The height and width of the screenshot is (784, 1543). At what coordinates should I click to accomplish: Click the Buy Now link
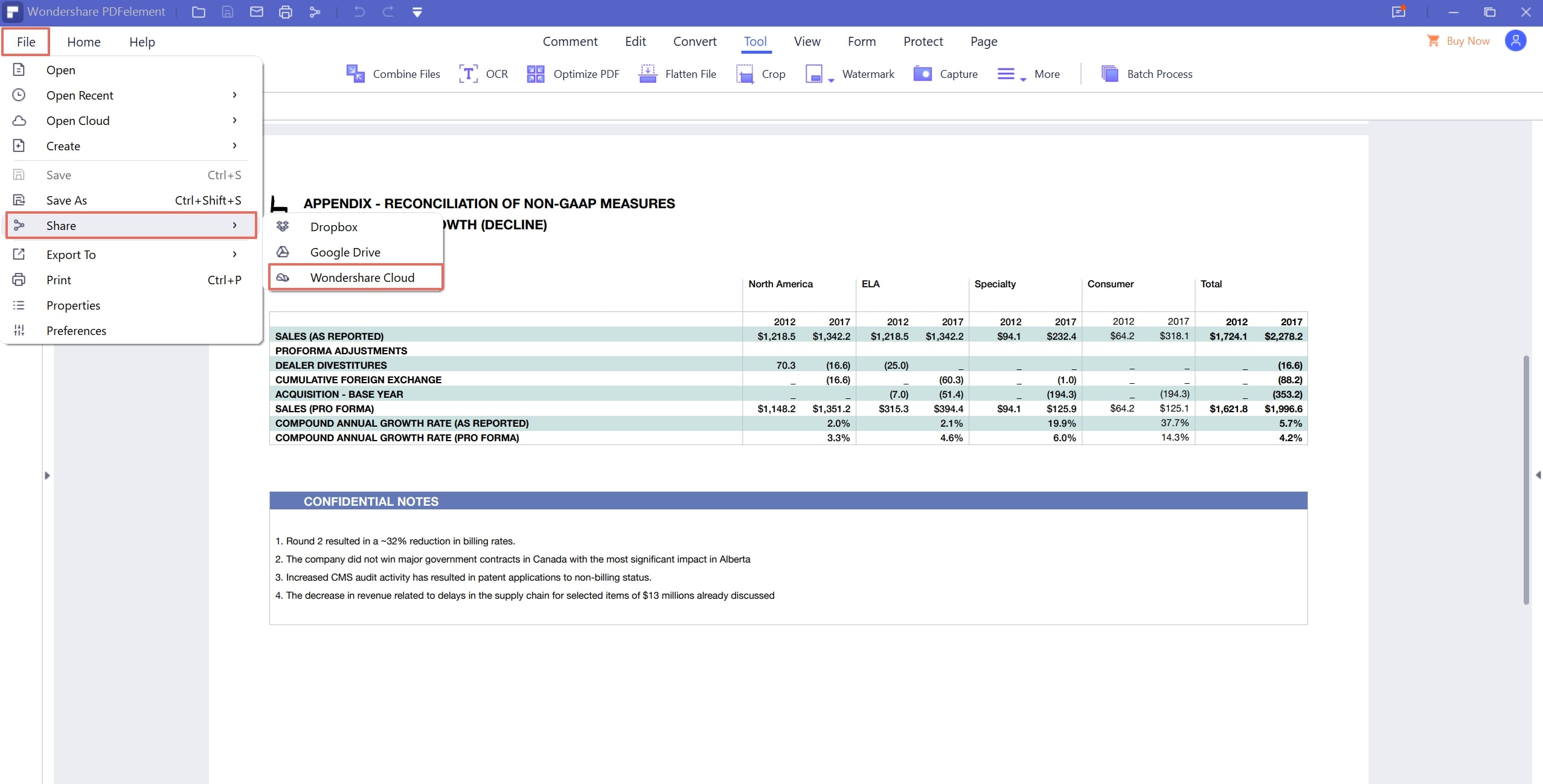[x=1467, y=41]
